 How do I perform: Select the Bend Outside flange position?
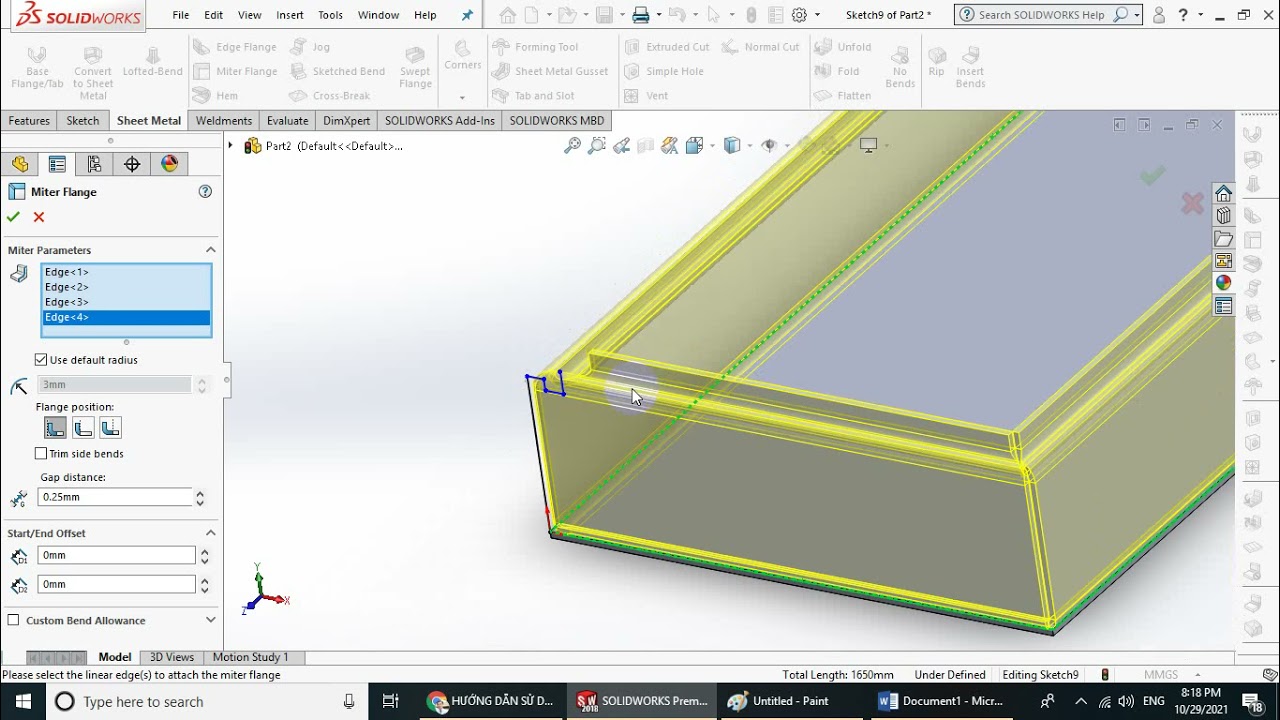tap(110, 427)
